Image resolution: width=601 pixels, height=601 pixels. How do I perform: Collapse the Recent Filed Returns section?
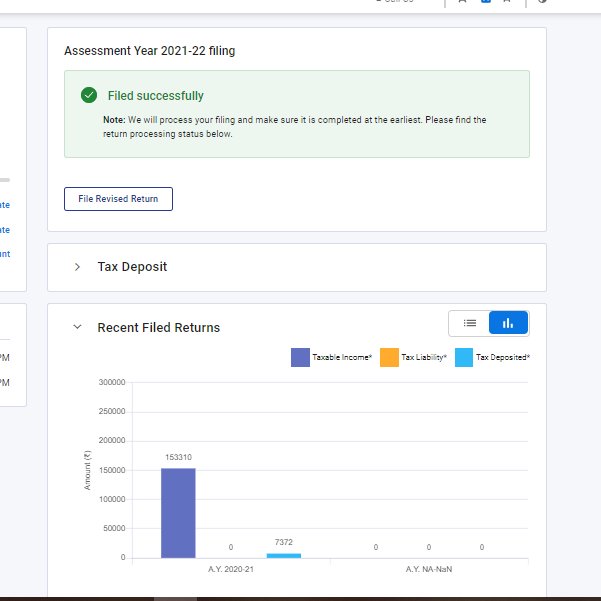tap(77, 327)
